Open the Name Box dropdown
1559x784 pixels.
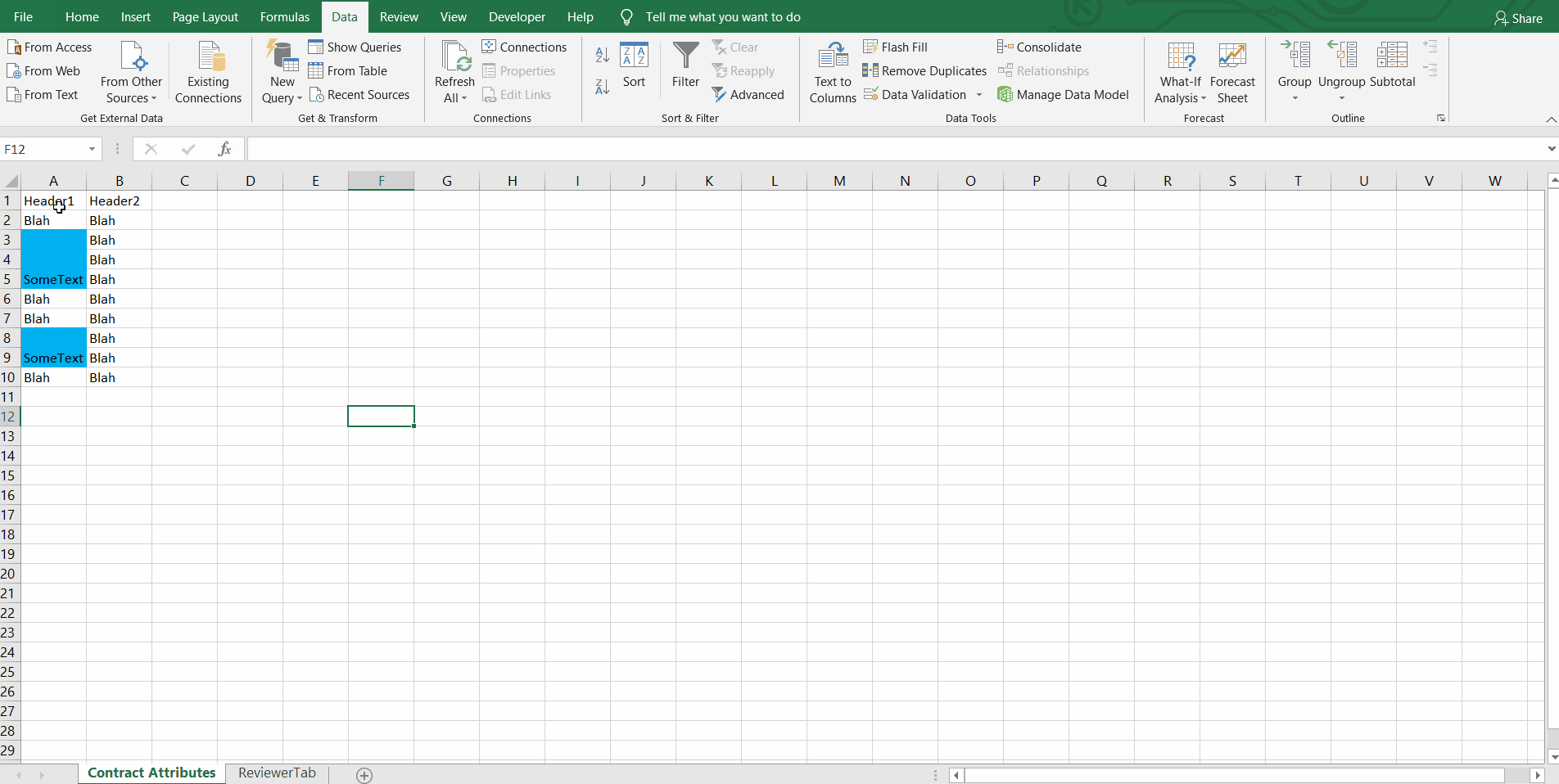coord(91,149)
